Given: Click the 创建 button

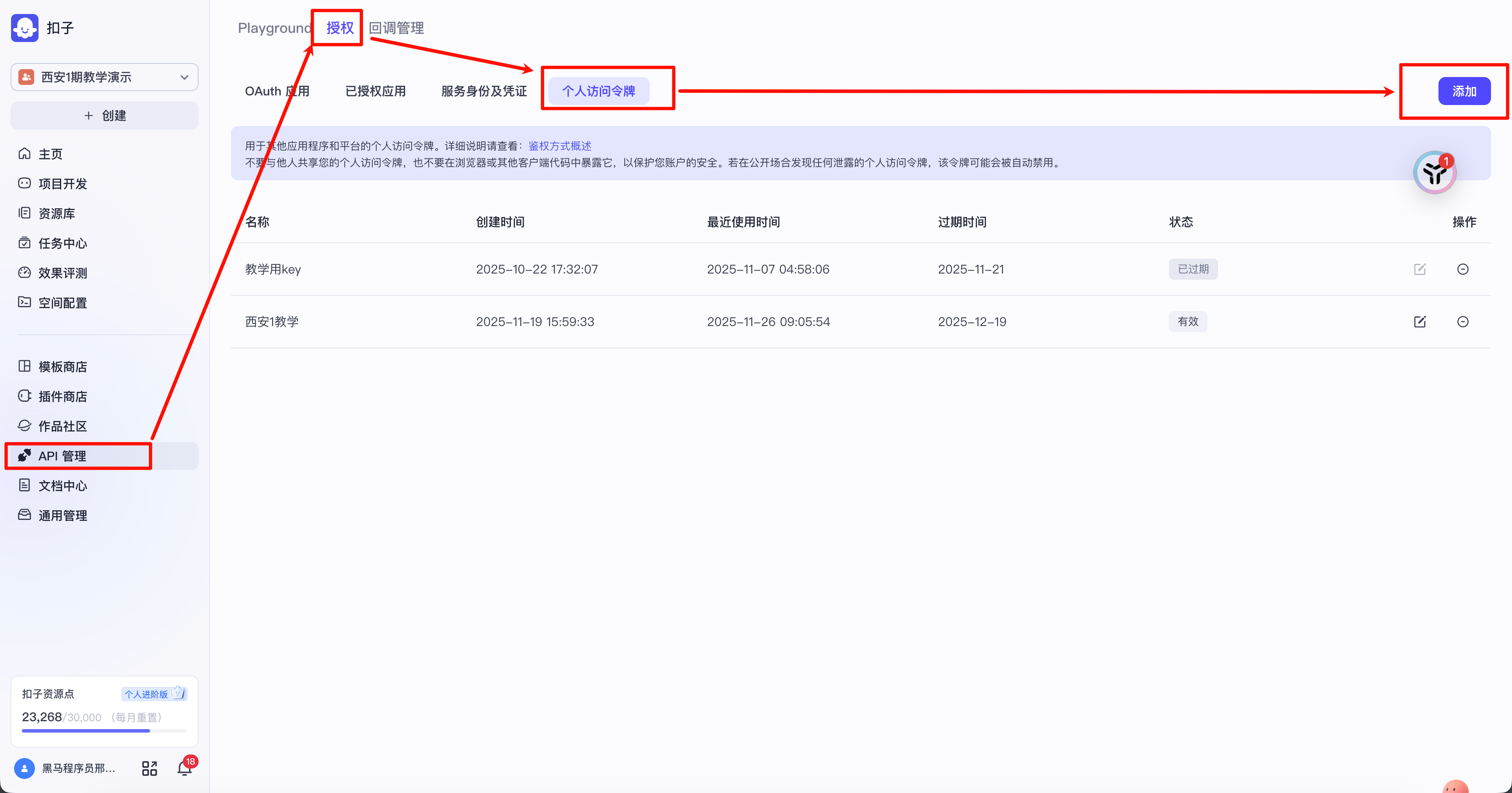Looking at the screenshot, I should pyautogui.click(x=105, y=116).
